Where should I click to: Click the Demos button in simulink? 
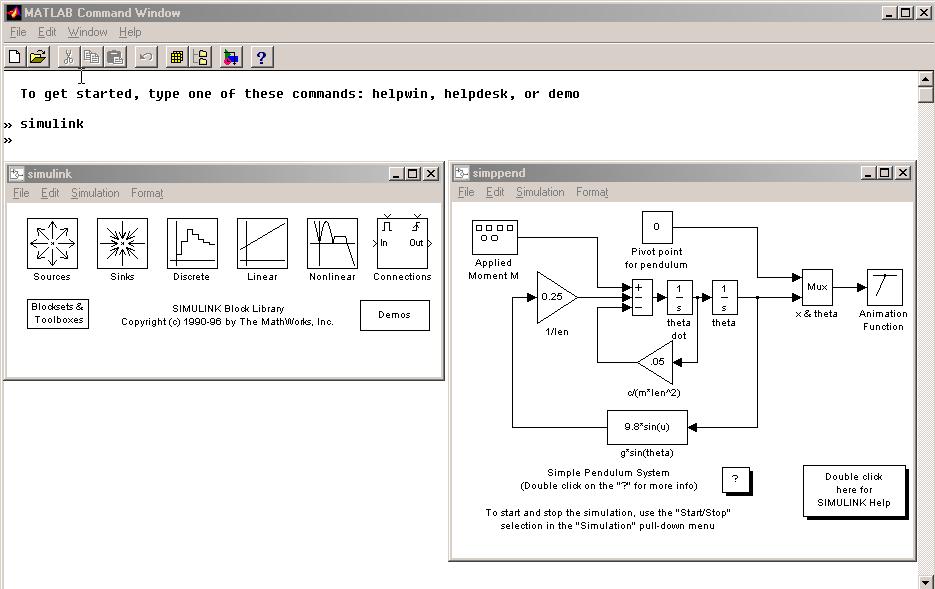[395, 315]
